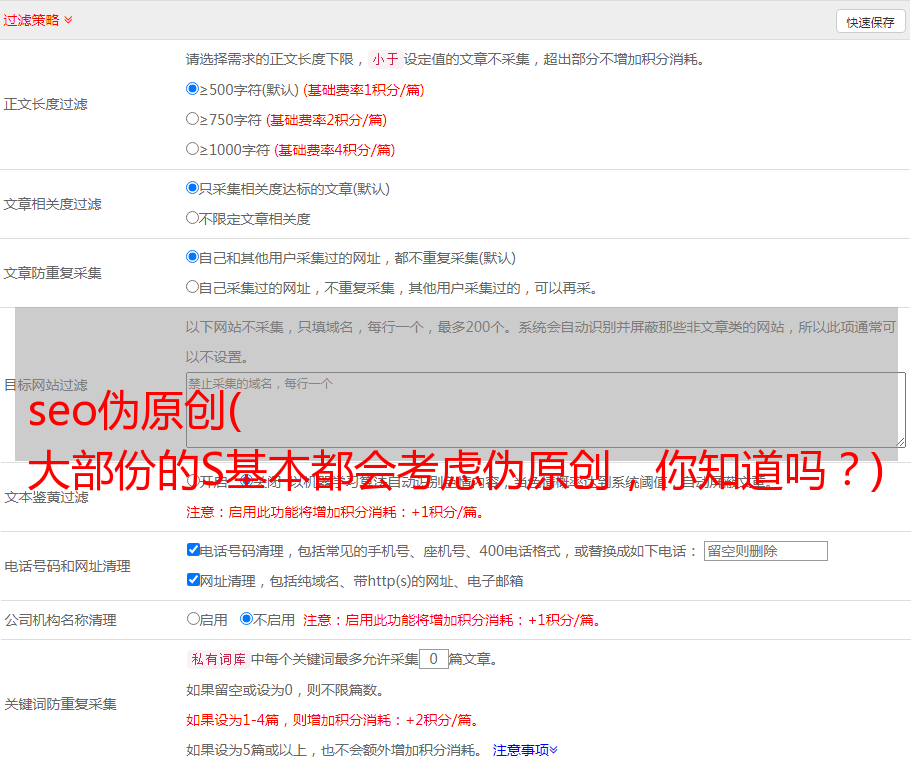Toggle 电话号码清理 checkbox
This screenshot has height=768, width=912.
click(194, 550)
